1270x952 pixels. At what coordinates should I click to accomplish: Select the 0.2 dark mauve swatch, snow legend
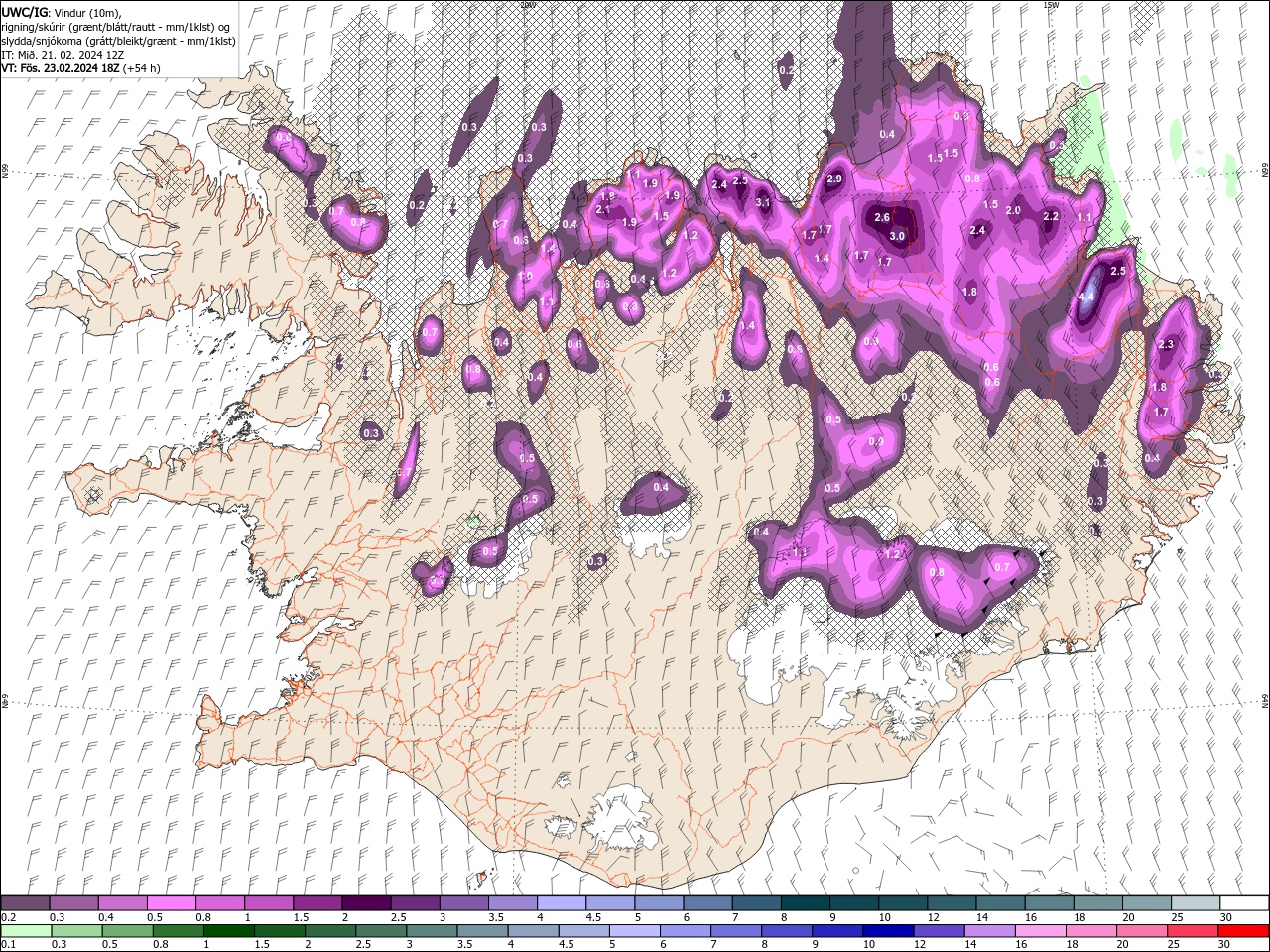click(x=25, y=903)
